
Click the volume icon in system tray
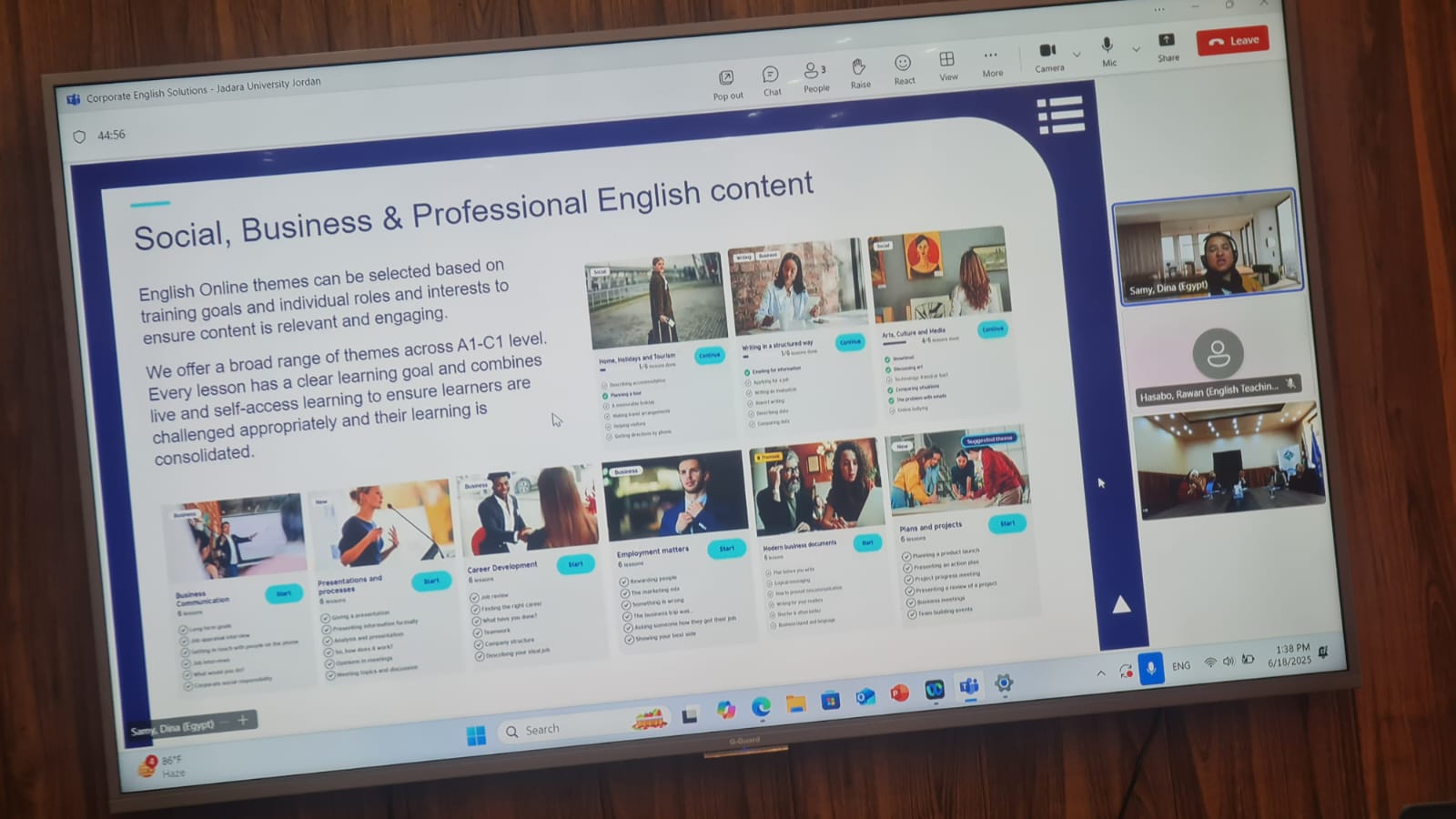pyautogui.click(x=1228, y=662)
